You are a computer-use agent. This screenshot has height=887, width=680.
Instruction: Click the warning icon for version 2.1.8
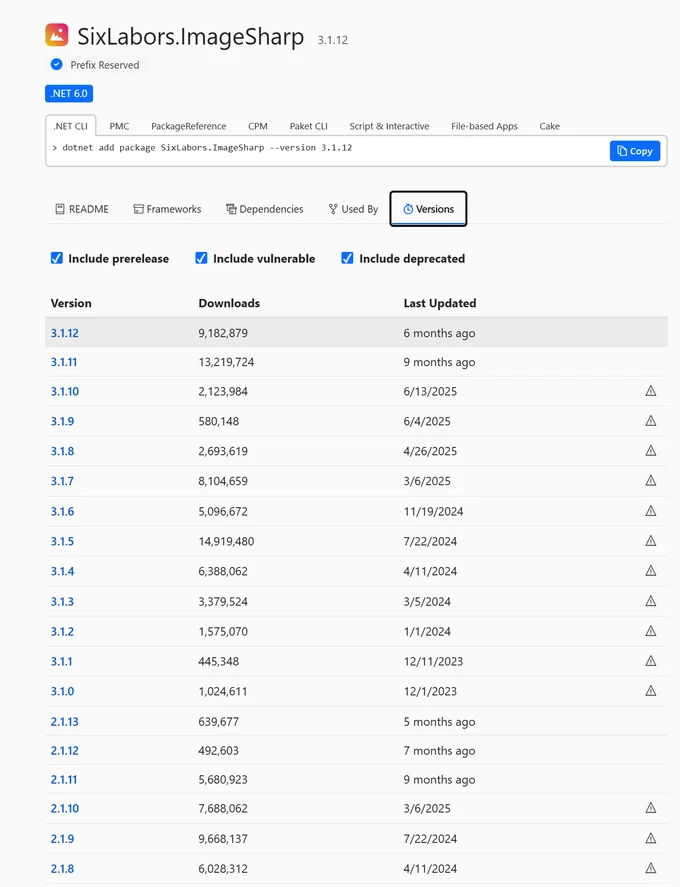[x=651, y=868]
